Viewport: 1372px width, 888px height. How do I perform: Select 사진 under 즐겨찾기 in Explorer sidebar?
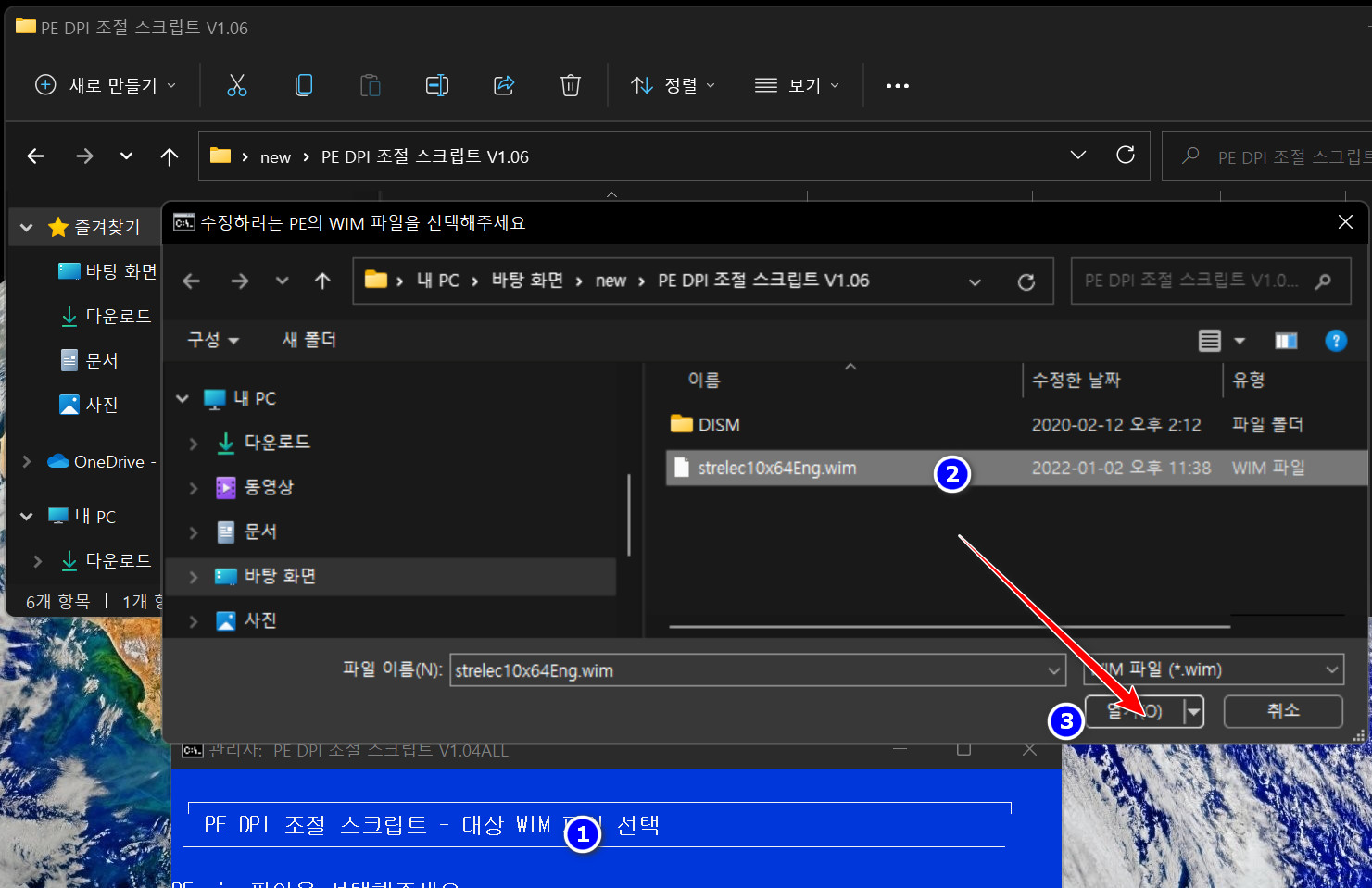point(89,405)
